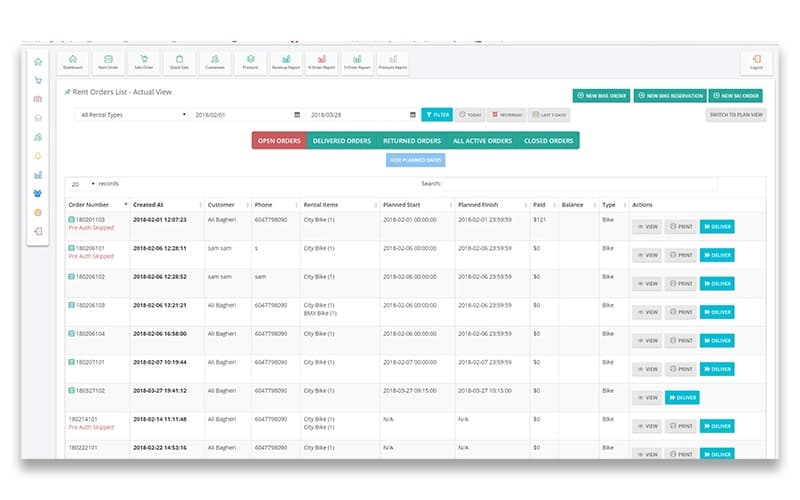Apply the blue Filter button
800x500 pixels.
click(x=437, y=115)
